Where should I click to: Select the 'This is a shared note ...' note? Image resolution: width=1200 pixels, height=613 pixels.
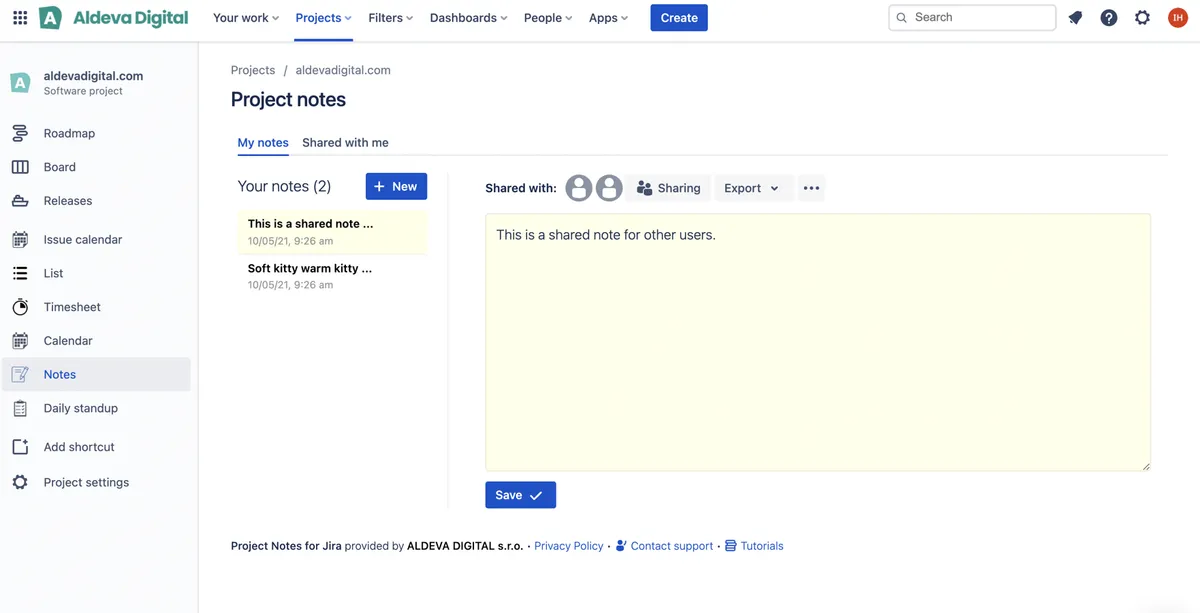tap(332, 232)
